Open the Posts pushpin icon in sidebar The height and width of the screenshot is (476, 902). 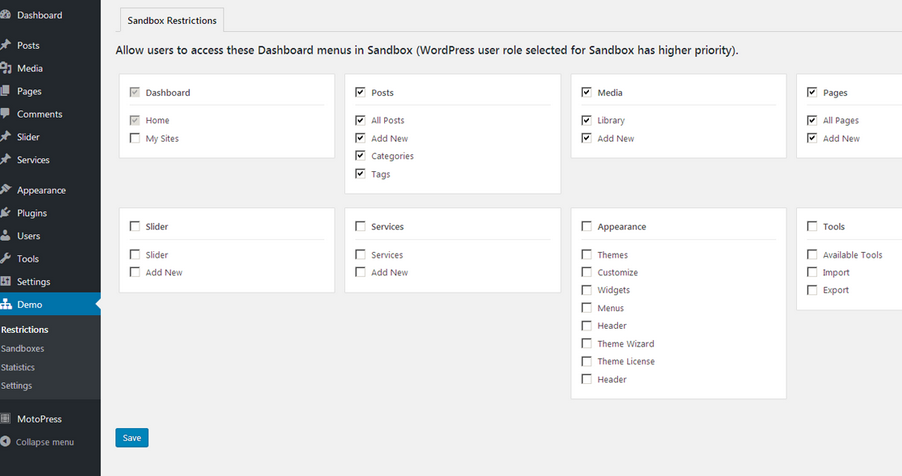tap(6, 45)
